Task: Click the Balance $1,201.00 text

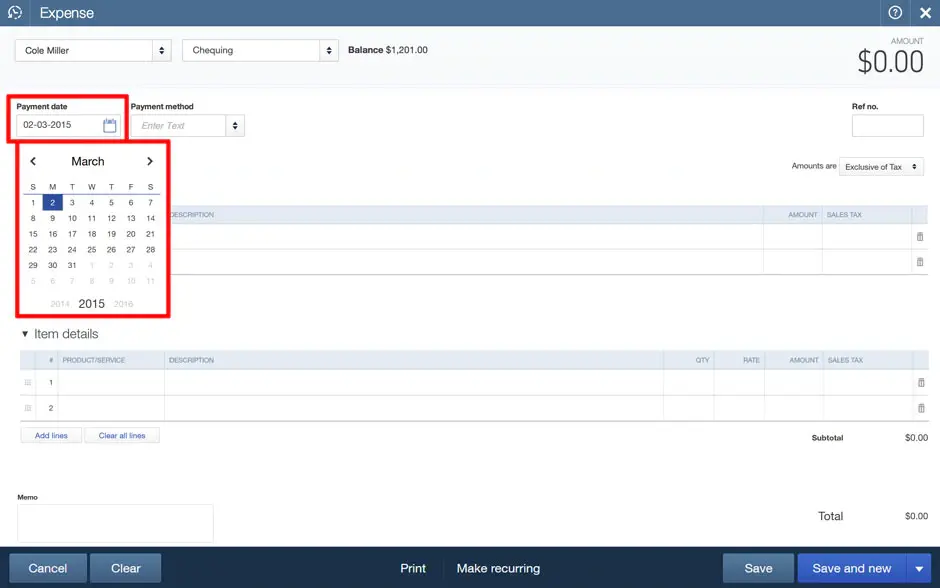Action: 388,50
